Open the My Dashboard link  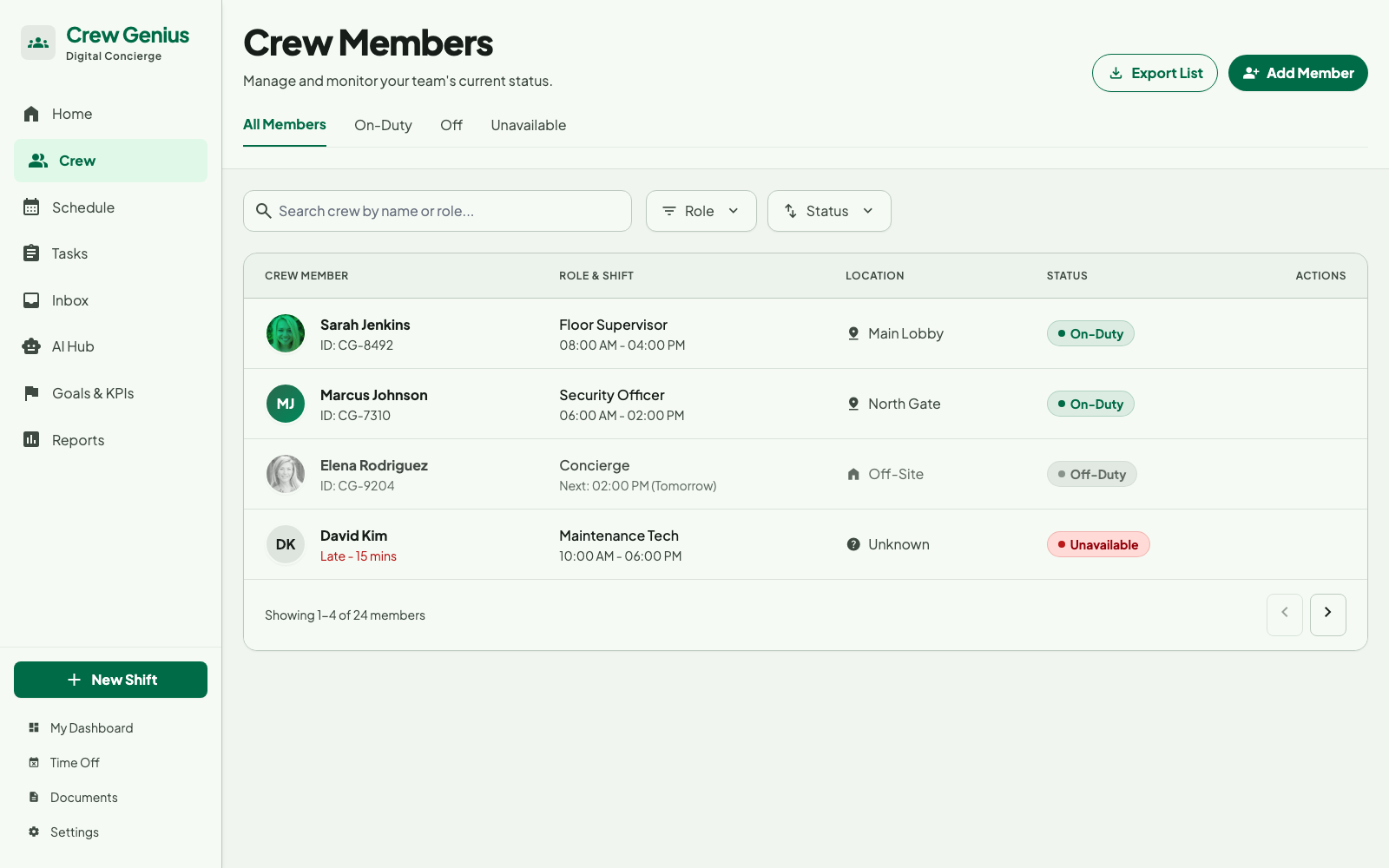tap(110, 727)
